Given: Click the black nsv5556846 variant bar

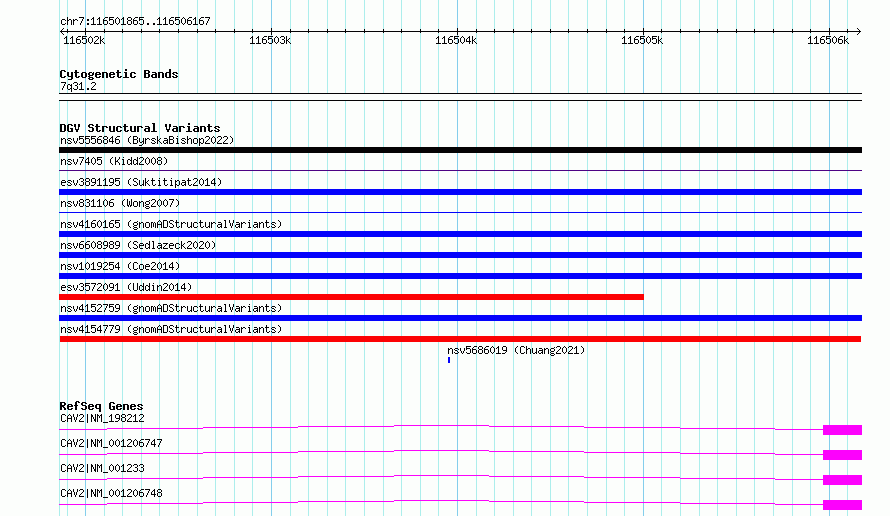Looking at the screenshot, I should click(x=460, y=150).
